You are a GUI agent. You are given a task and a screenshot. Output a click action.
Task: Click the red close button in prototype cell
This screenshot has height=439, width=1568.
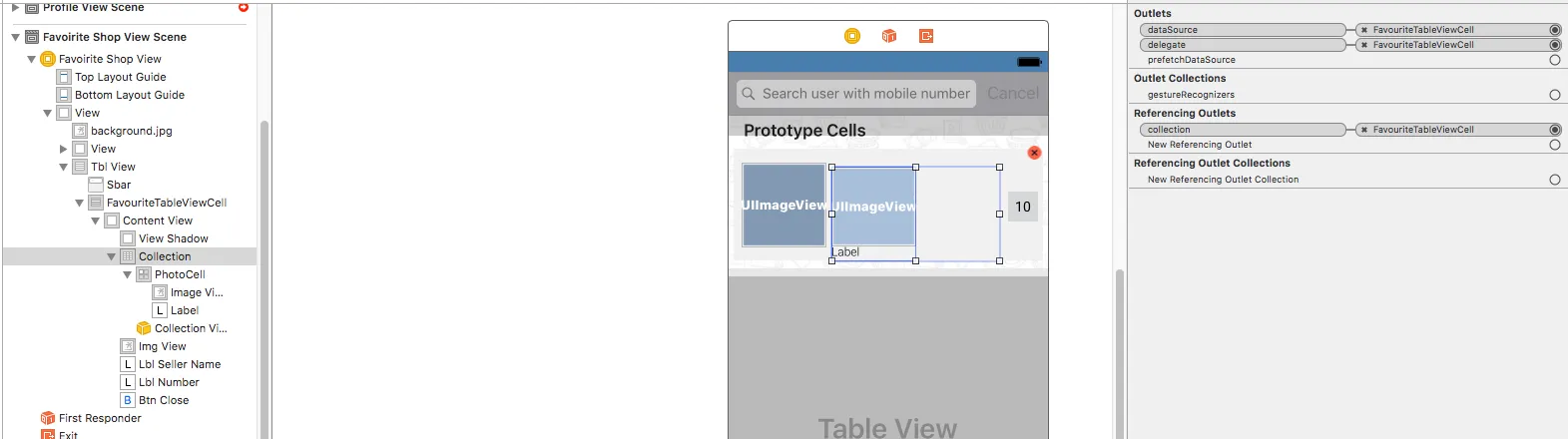coord(1034,153)
